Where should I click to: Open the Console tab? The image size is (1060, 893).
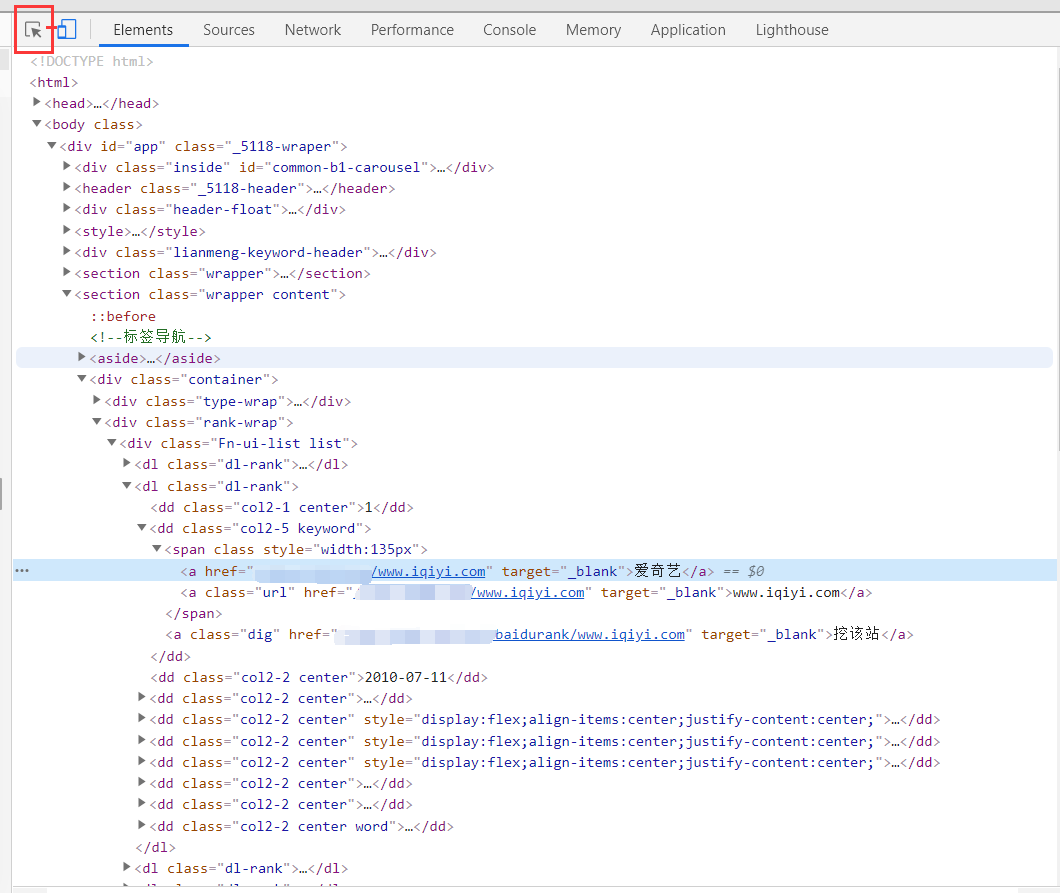[x=509, y=30]
